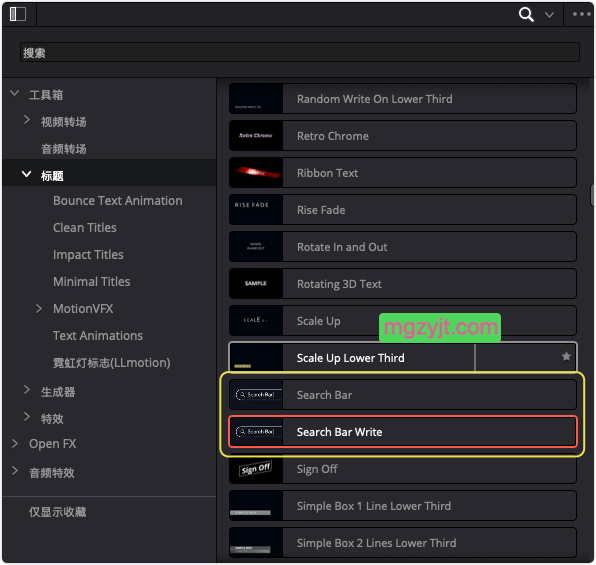Toggle the sidebar panel layout icon
The width and height of the screenshot is (596, 565).
click(18, 14)
